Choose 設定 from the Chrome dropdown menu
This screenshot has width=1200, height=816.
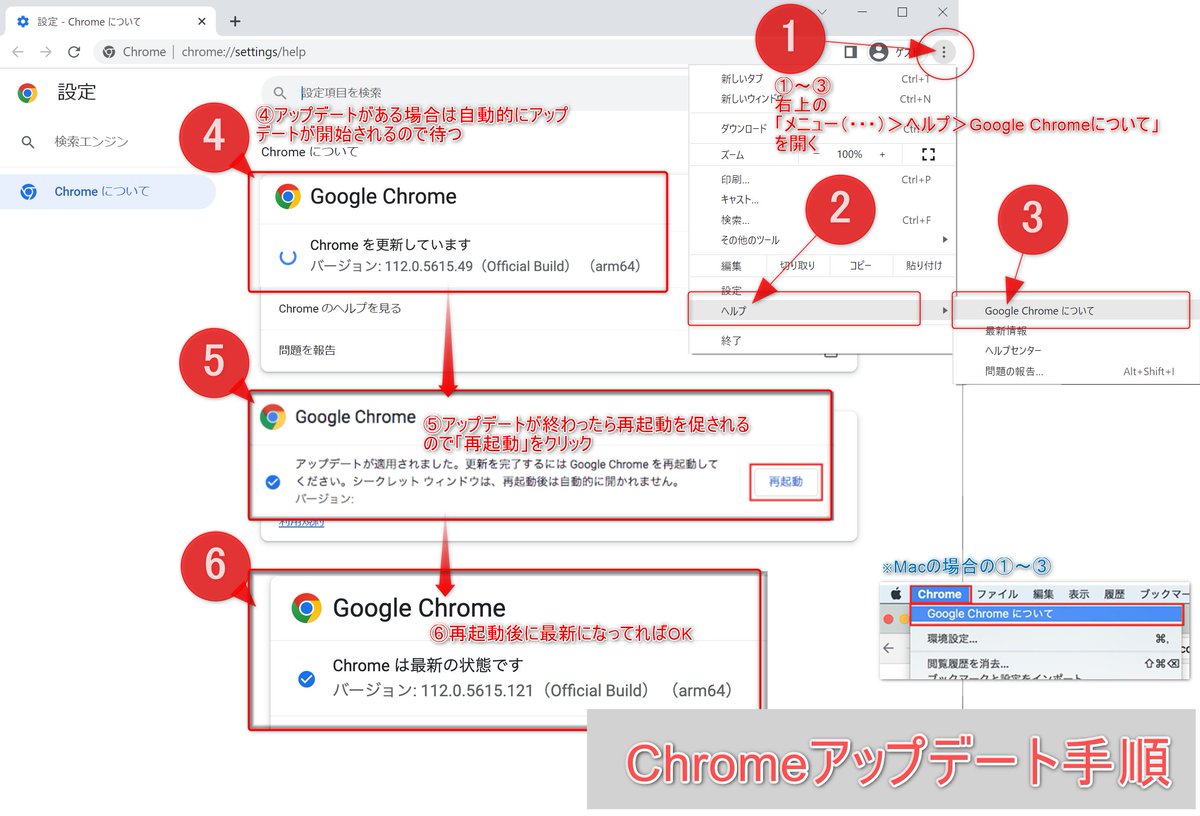823,291
